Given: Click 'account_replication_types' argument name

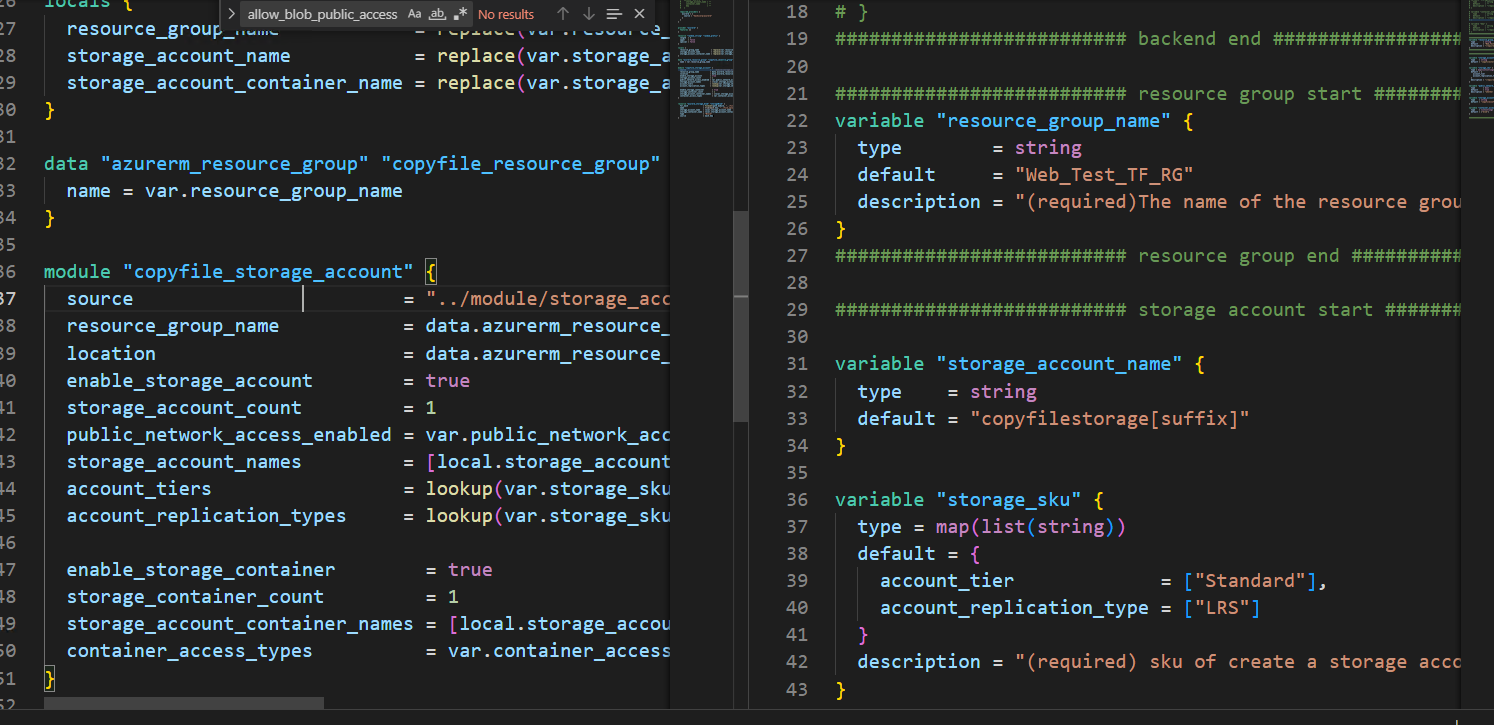Looking at the screenshot, I should (x=206, y=515).
